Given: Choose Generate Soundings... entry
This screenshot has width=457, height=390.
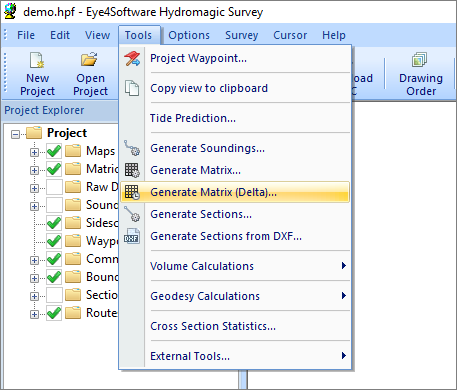Looking at the screenshot, I should (x=235, y=148).
